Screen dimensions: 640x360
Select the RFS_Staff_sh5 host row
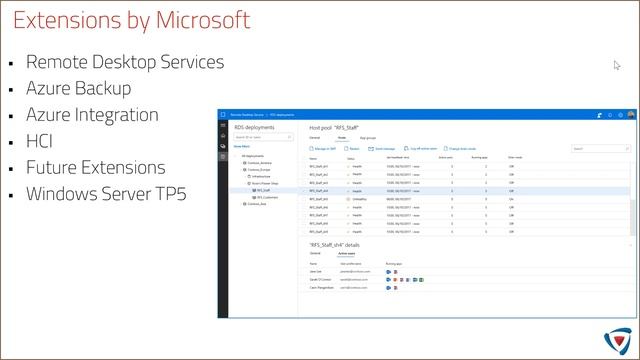click(x=465, y=199)
